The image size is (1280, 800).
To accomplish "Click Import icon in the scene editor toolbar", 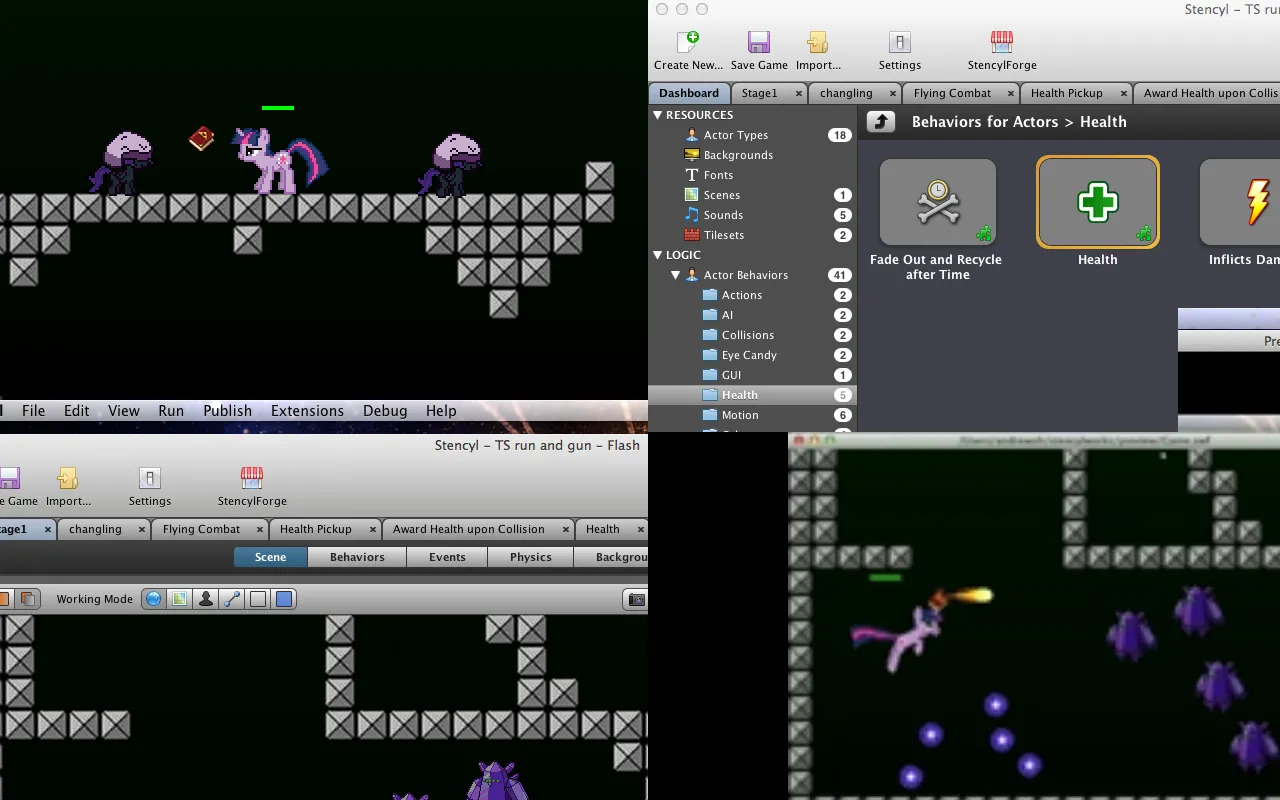I will click(68, 478).
